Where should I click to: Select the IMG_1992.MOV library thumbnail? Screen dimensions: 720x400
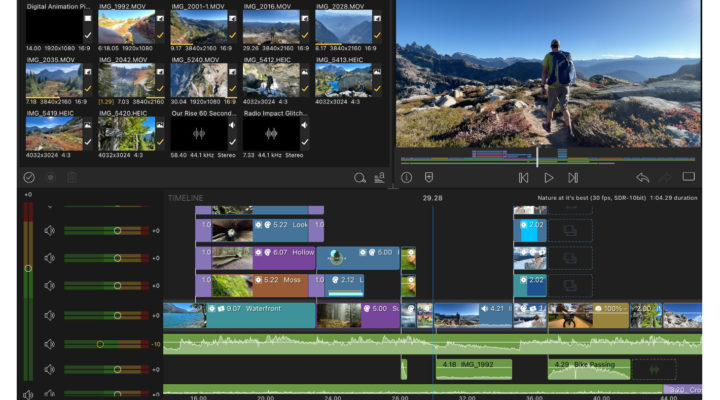point(126,27)
